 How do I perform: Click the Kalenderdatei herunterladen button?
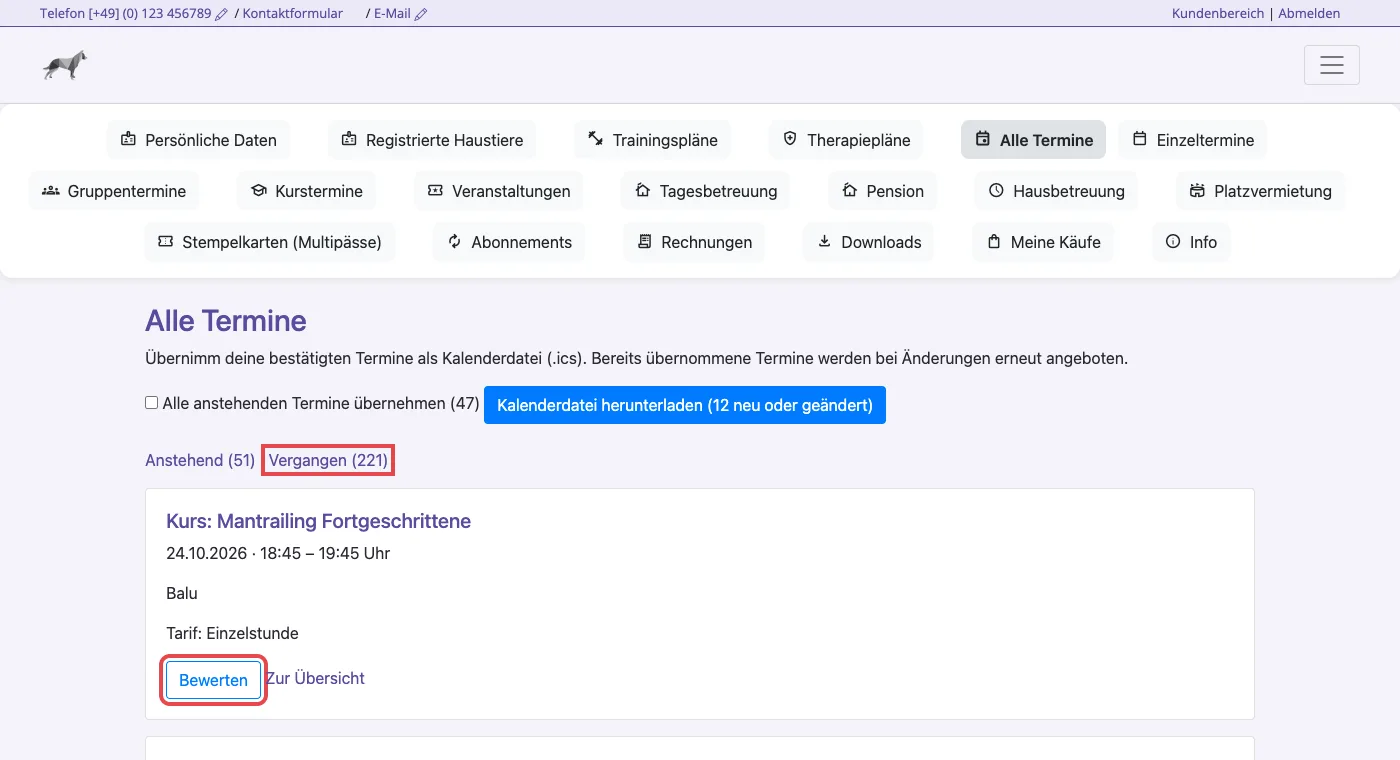point(685,405)
